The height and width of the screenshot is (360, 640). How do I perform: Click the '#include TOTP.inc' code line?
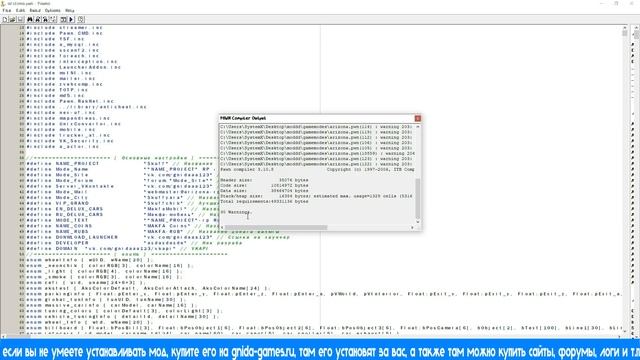pyautogui.click(x=57, y=90)
